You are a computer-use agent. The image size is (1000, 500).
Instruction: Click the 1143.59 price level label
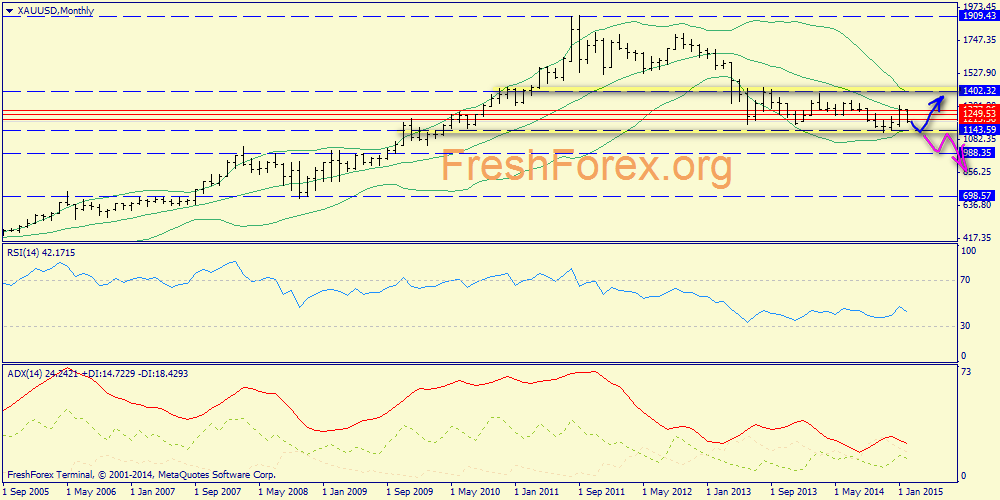[x=977, y=130]
